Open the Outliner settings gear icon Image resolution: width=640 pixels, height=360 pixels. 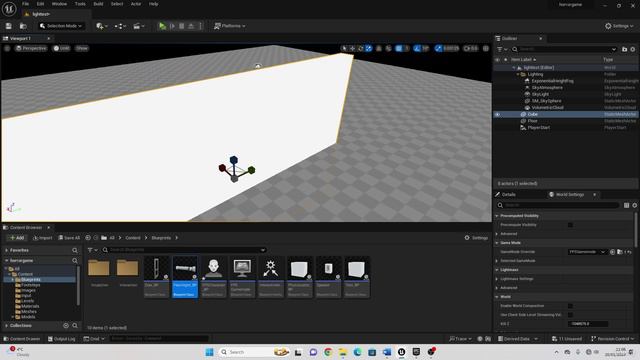point(633,49)
